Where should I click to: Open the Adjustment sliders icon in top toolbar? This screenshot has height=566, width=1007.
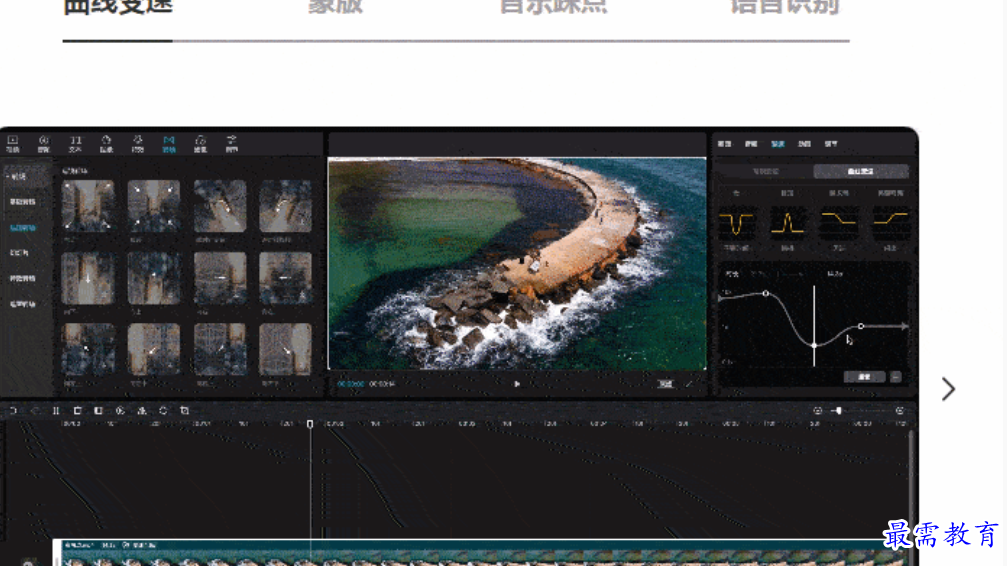(232, 143)
